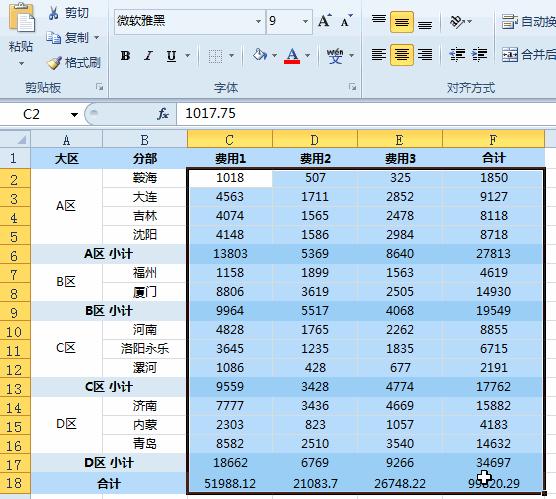Click the cell containing 51988.12

[230, 483]
